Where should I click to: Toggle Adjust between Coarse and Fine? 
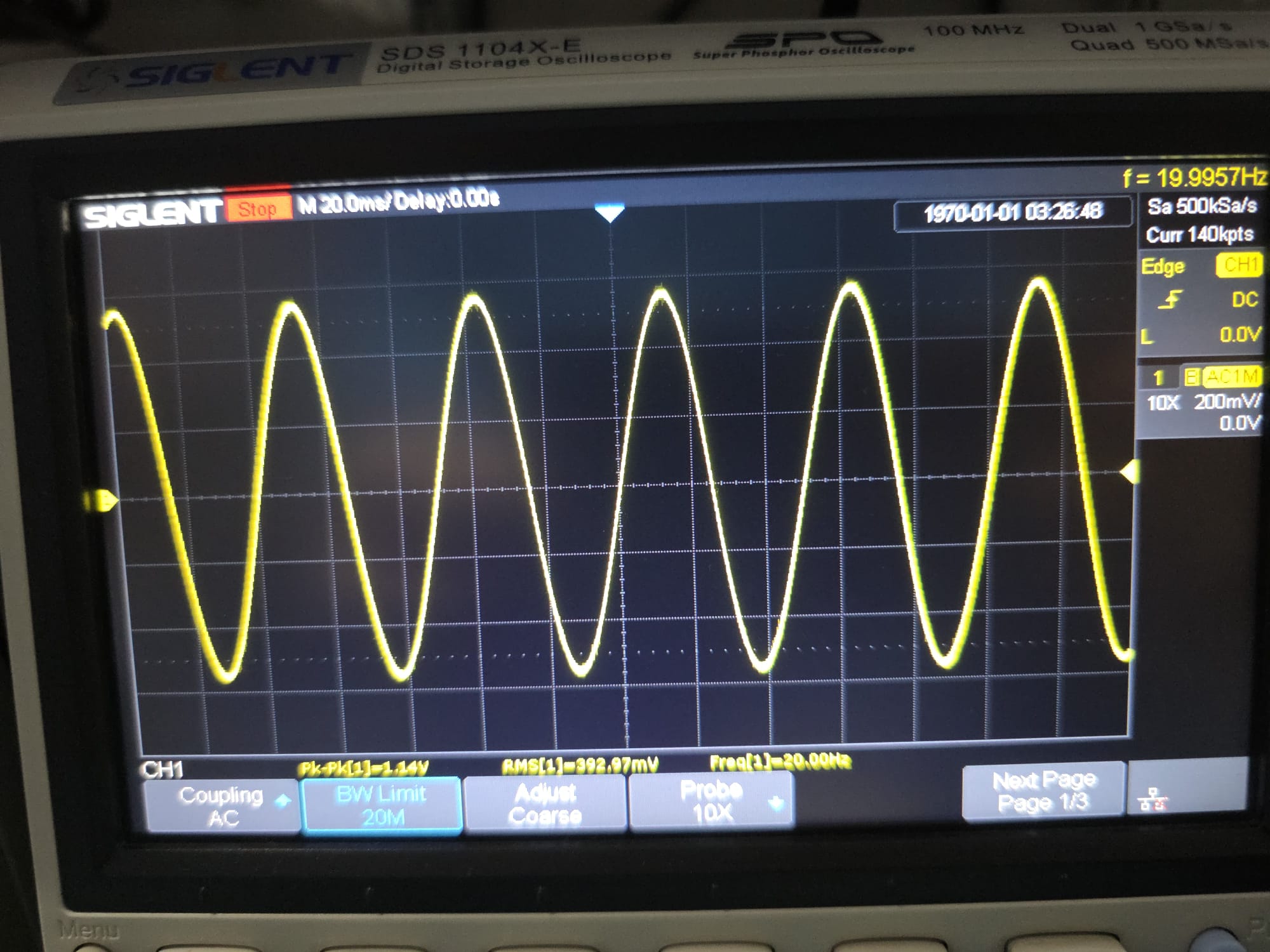(545, 803)
